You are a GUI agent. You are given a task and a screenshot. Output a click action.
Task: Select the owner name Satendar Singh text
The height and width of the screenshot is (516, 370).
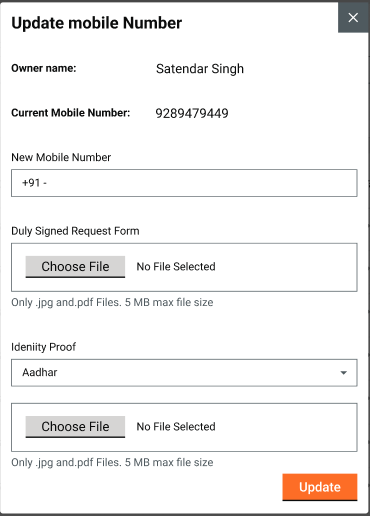coord(200,69)
